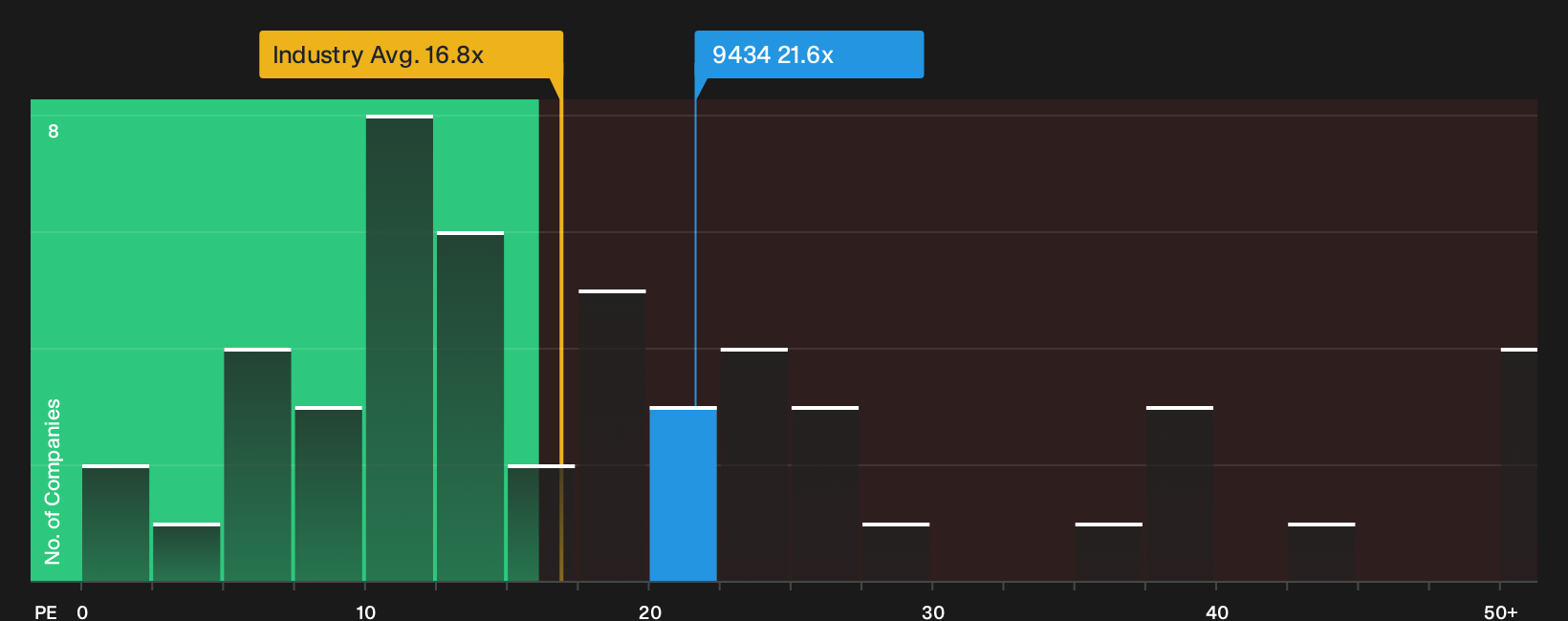Click the x-axis label 0
Screen dimensions: 1568x621
82,611
